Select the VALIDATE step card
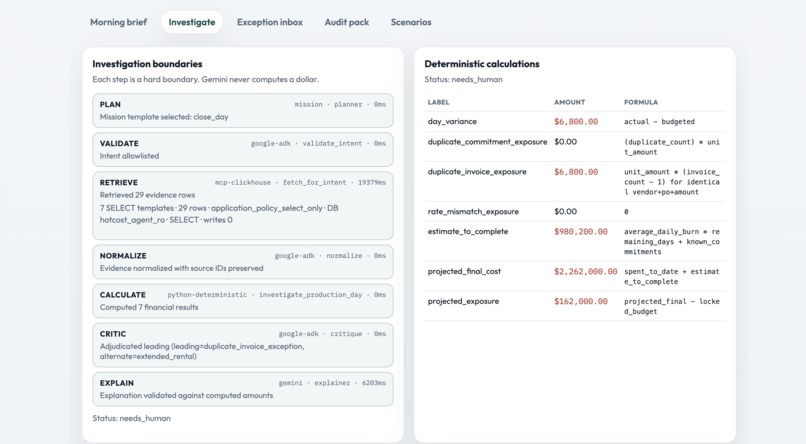The height and width of the screenshot is (444, 806). (x=243, y=150)
